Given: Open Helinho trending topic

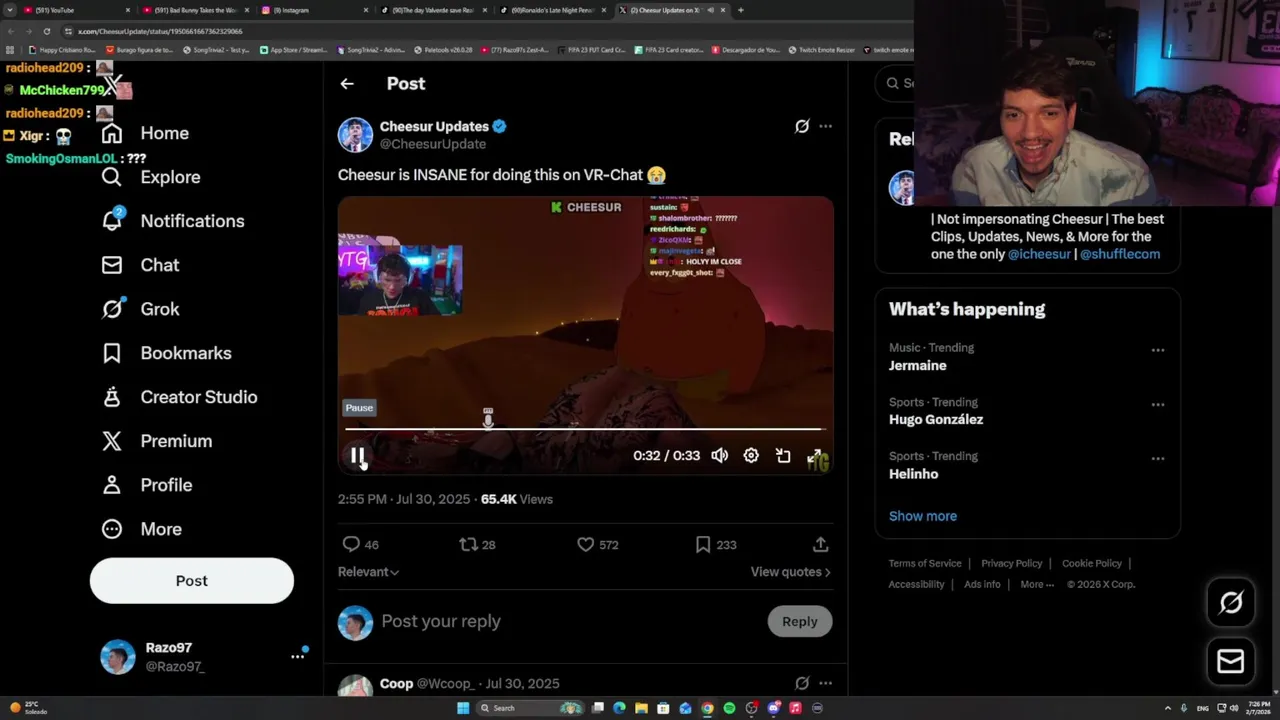Looking at the screenshot, I should [913, 474].
